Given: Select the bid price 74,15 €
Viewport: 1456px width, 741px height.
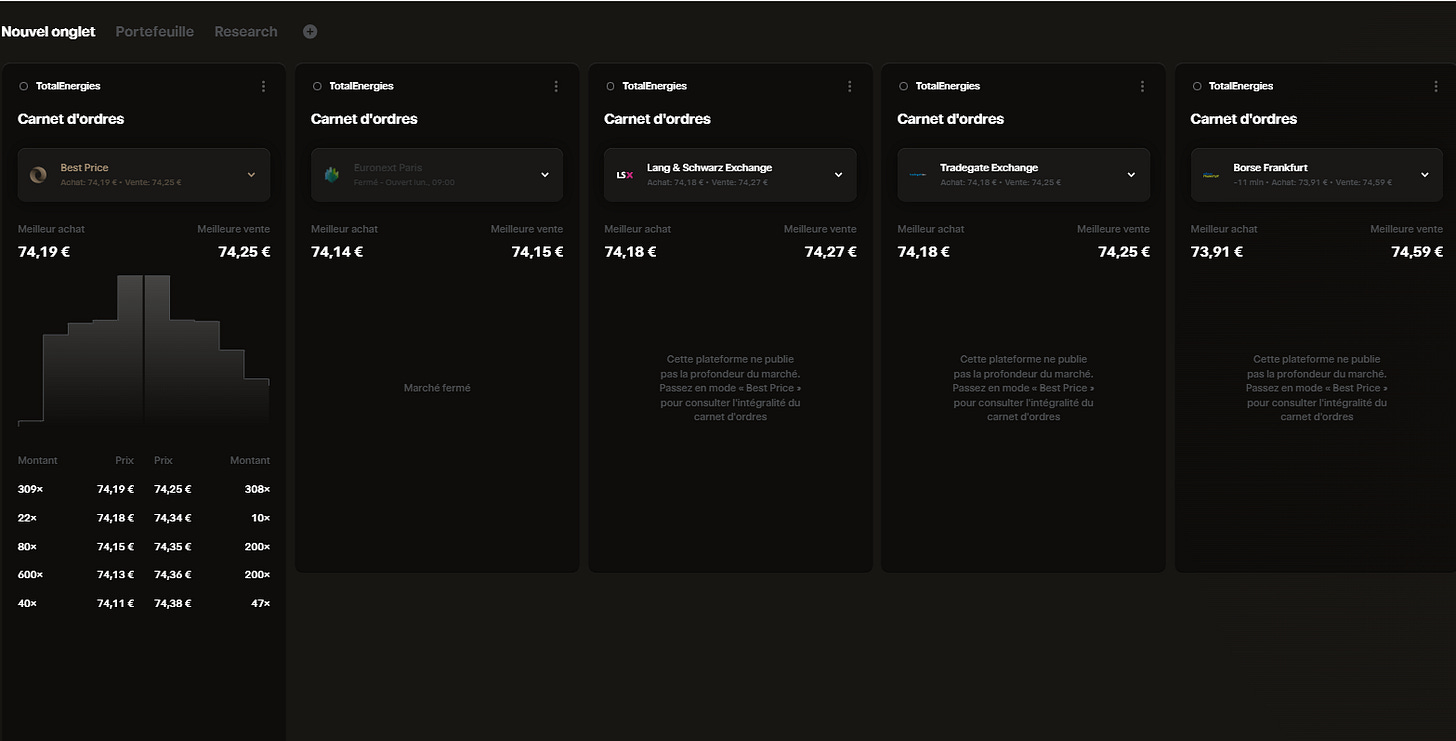Looking at the screenshot, I should [115, 547].
